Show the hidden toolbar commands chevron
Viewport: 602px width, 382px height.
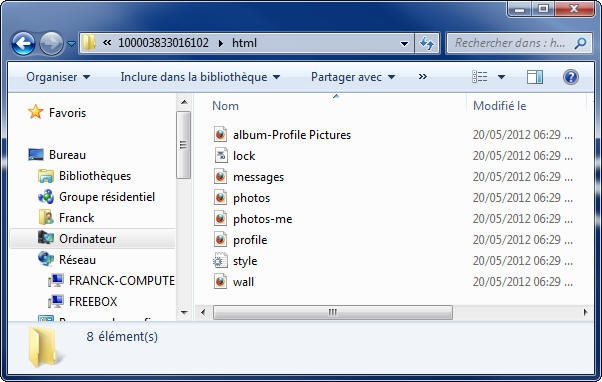(x=423, y=77)
